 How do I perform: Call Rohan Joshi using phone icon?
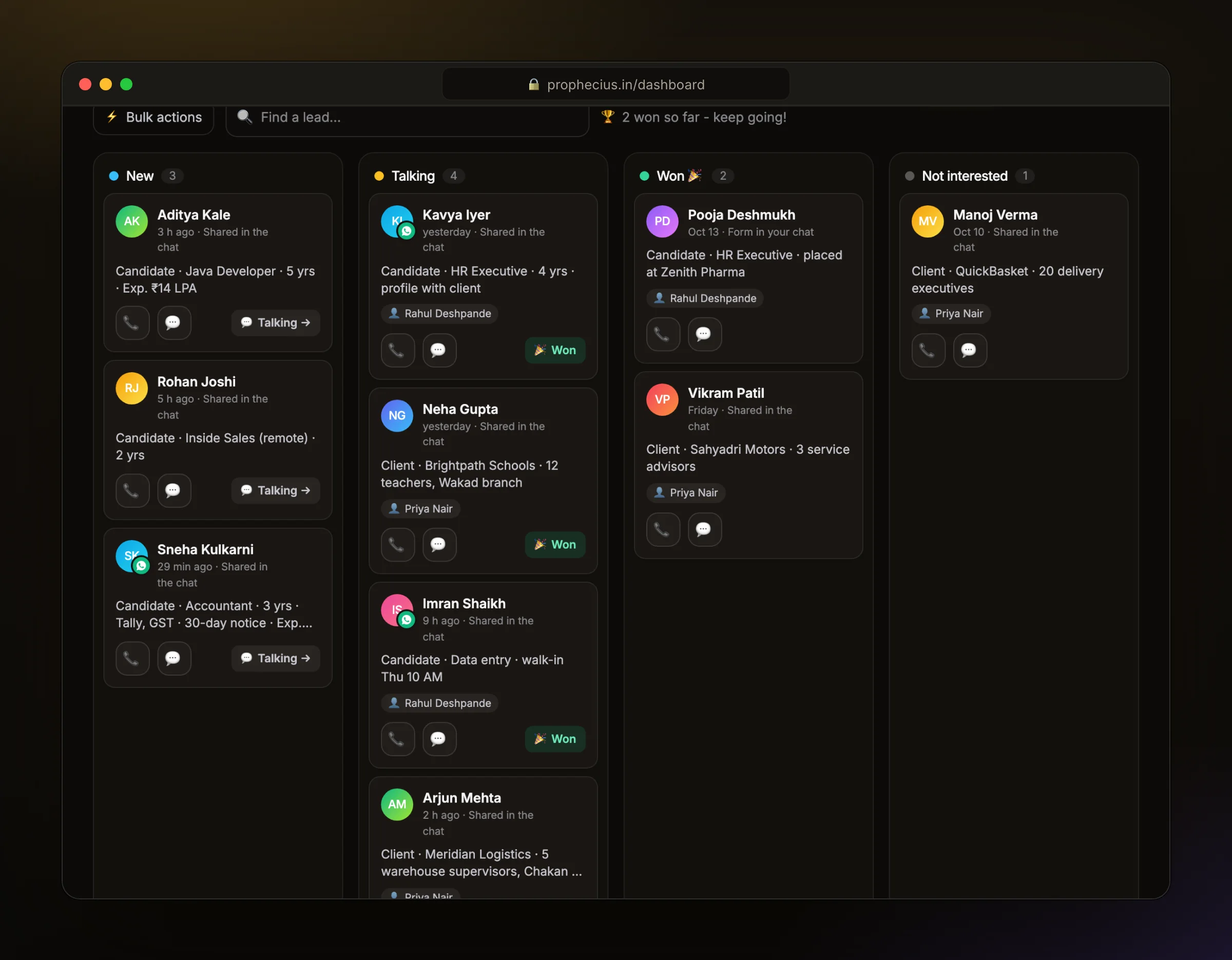pyautogui.click(x=132, y=490)
